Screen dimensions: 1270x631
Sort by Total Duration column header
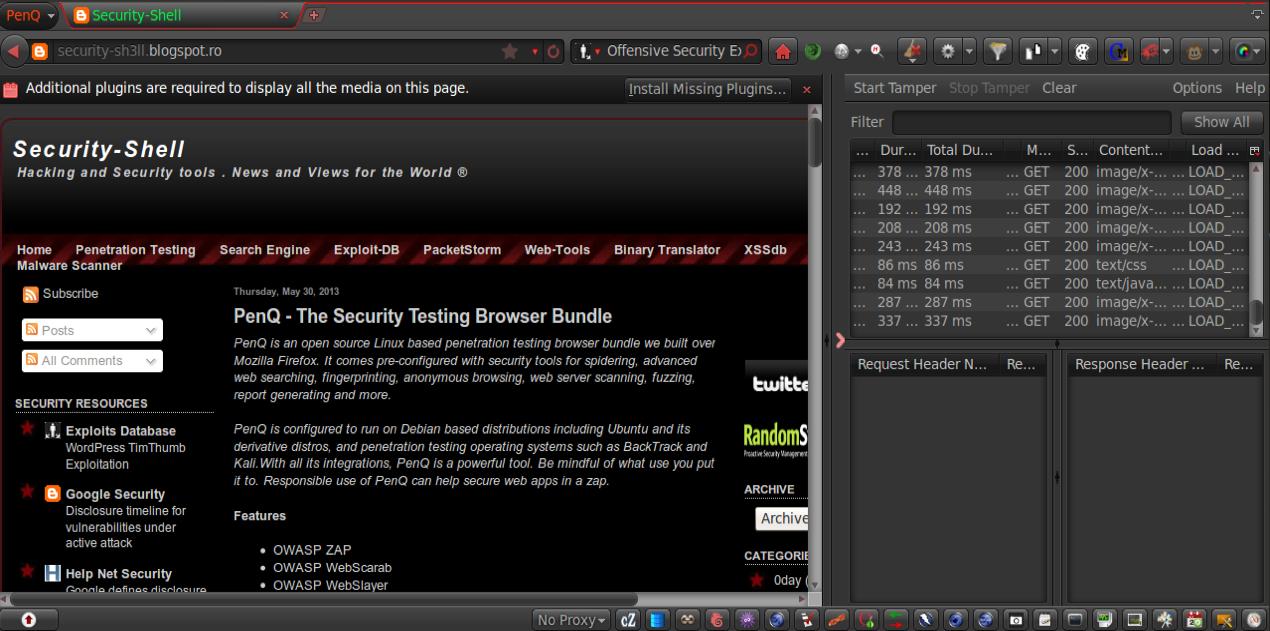pyautogui.click(x=963, y=150)
